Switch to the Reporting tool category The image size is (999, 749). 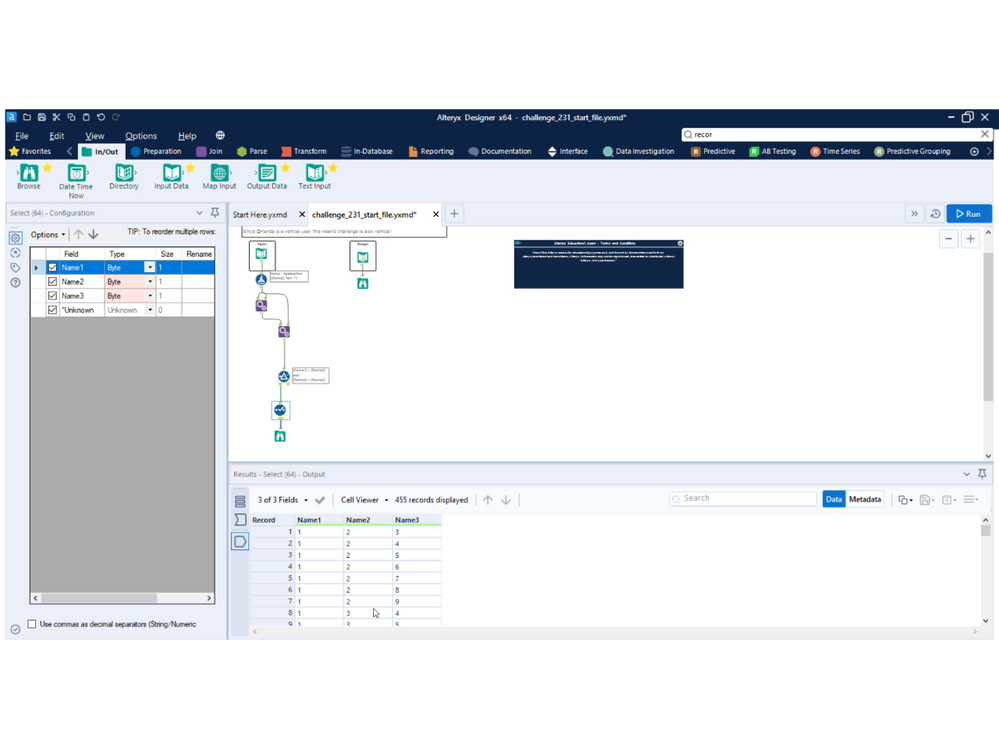click(431, 152)
